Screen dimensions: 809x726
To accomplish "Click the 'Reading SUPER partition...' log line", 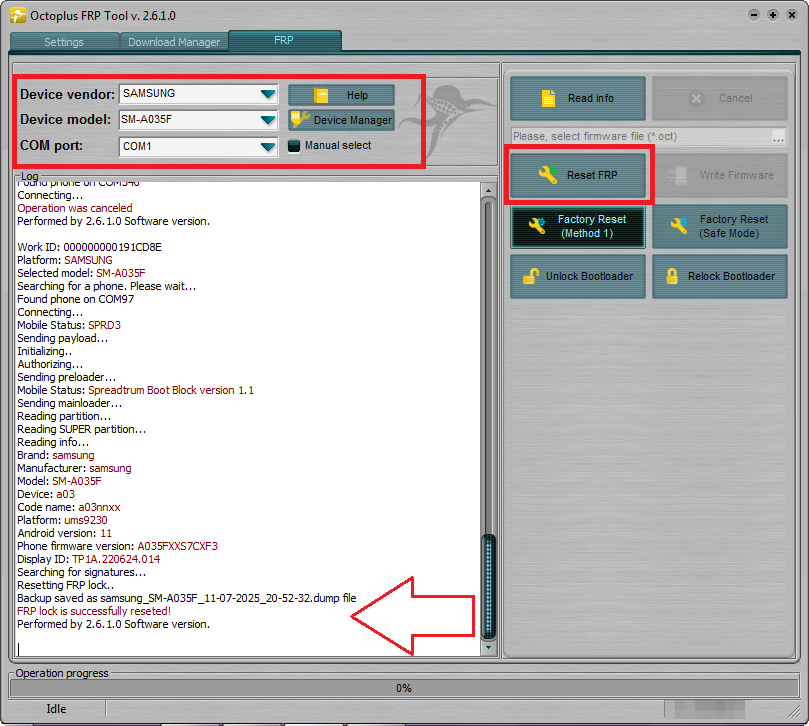I will click(x=82, y=429).
